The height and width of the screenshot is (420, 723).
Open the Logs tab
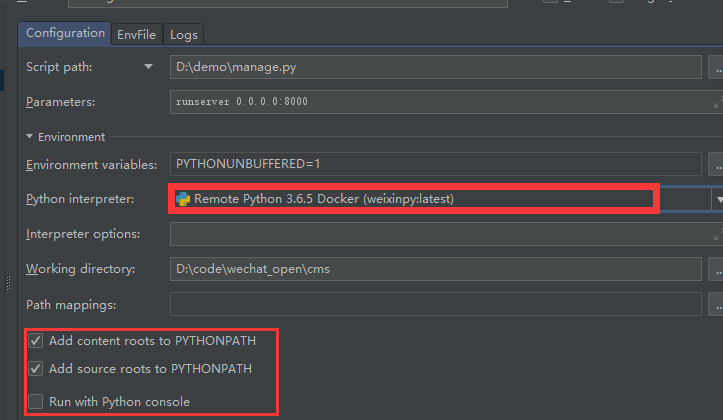[184, 35]
